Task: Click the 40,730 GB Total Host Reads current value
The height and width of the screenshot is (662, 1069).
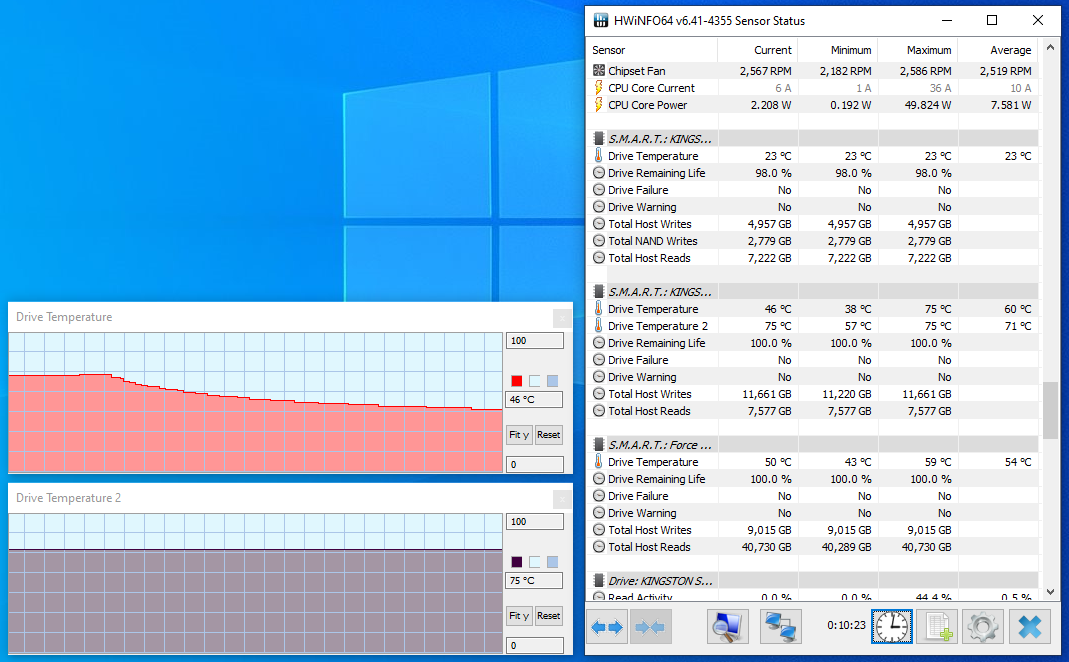Action: pos(766,547)
